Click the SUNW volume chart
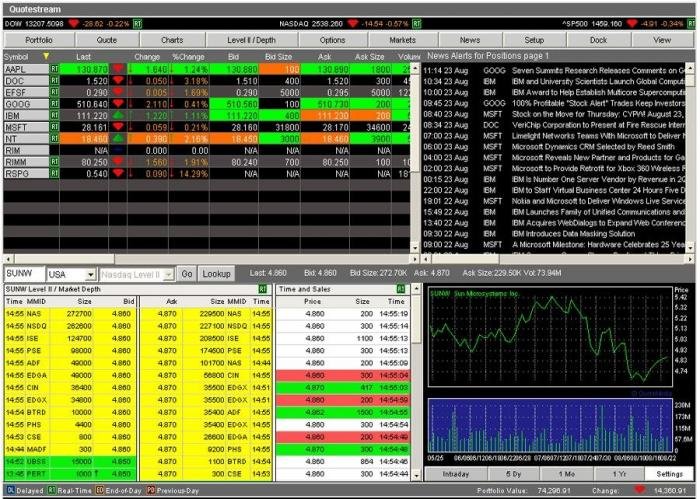This screenshot has width=700, height=499. 550,425
